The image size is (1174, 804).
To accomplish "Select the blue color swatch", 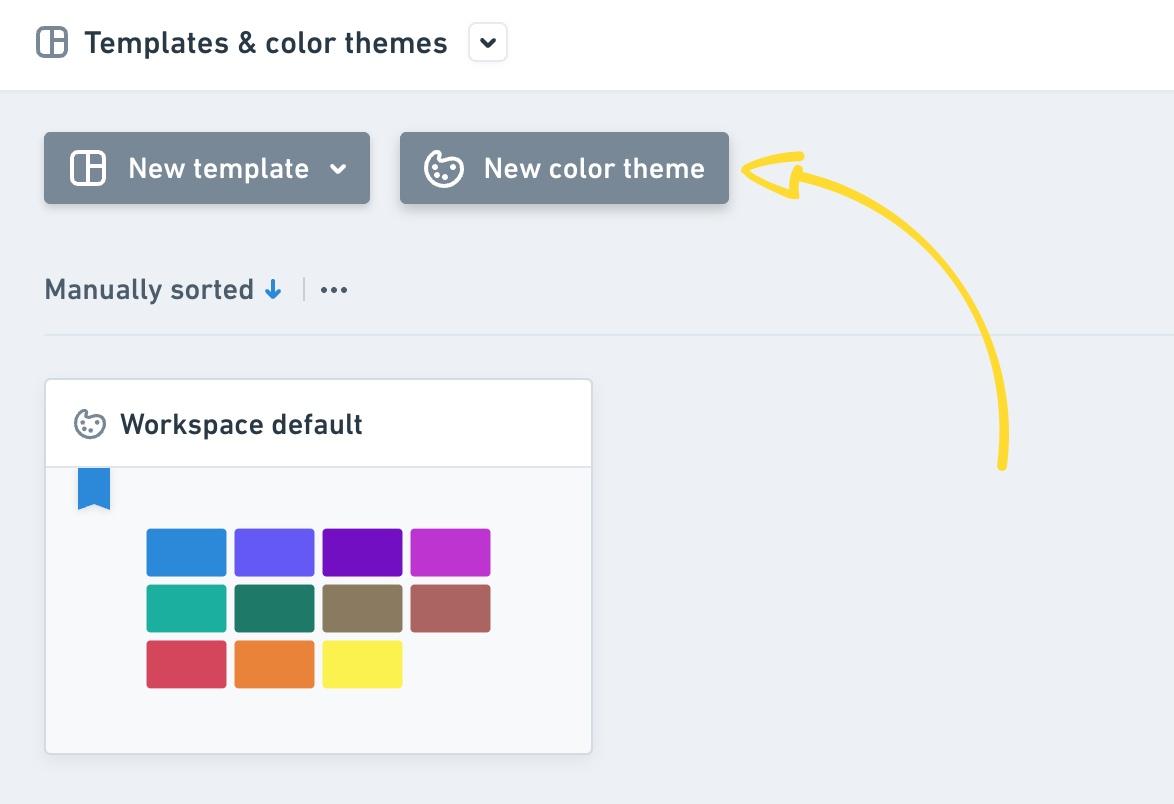I will tap(186, 553).
